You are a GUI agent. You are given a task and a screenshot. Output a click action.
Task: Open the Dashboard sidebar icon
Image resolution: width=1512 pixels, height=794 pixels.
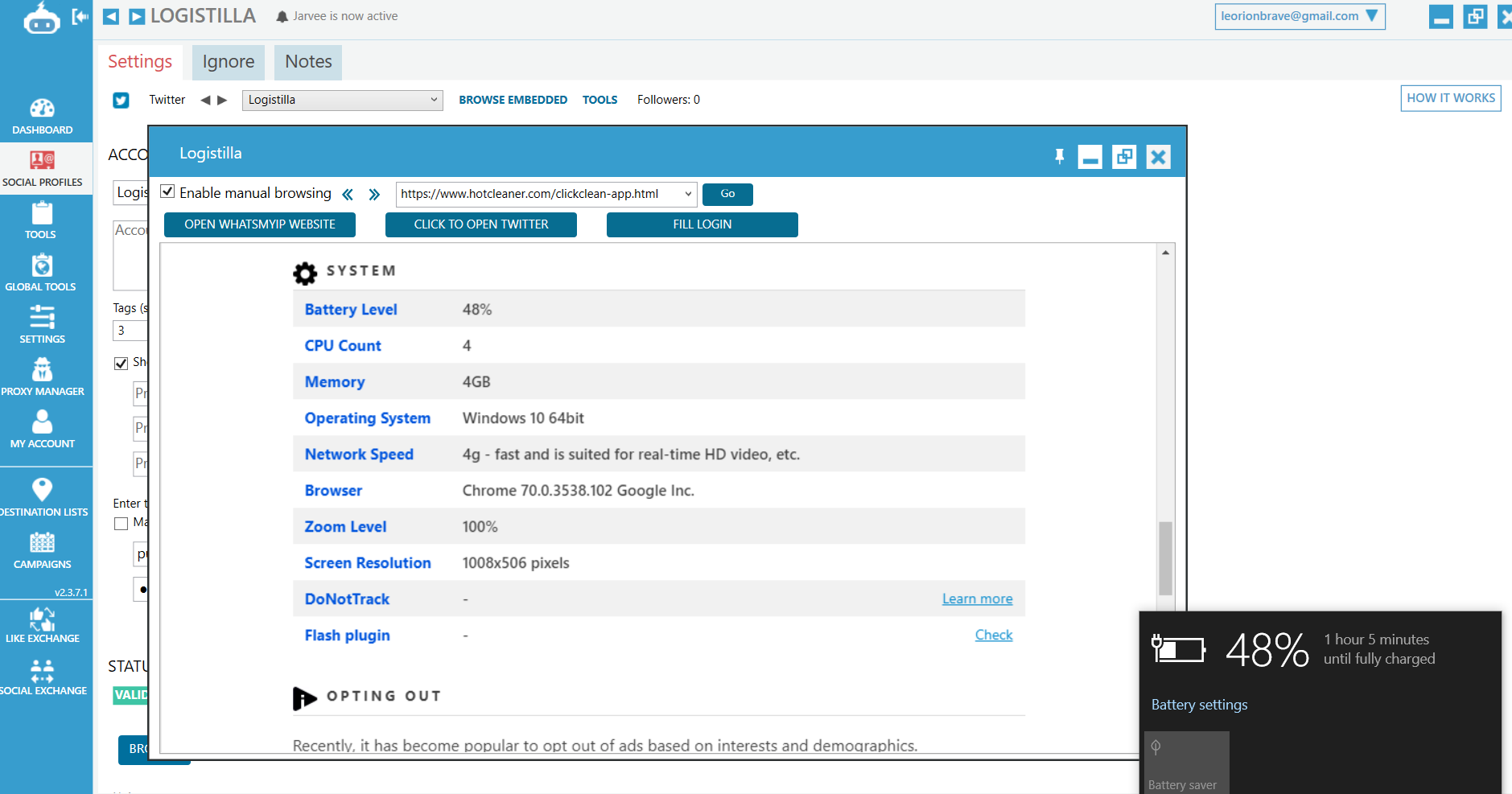click(x=42, y=117)
